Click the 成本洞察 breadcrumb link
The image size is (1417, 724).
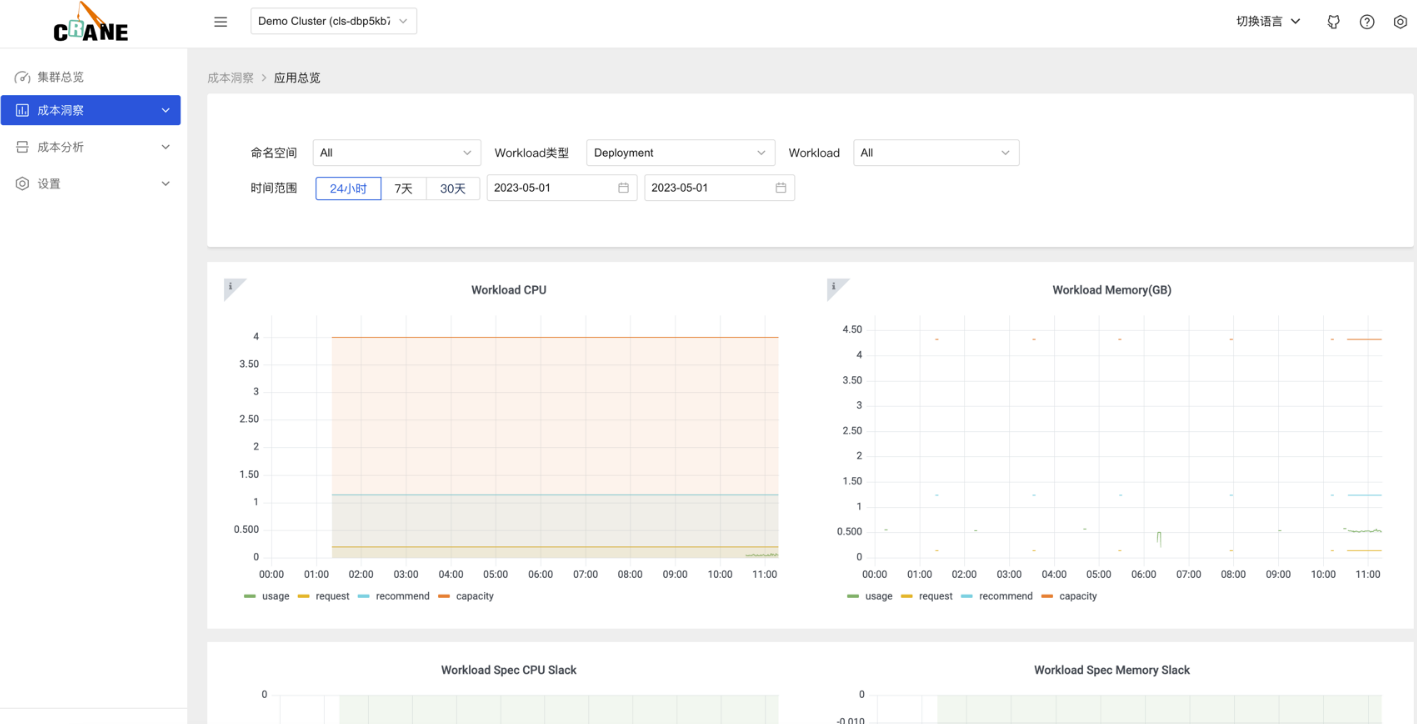[x=230, y=78]
